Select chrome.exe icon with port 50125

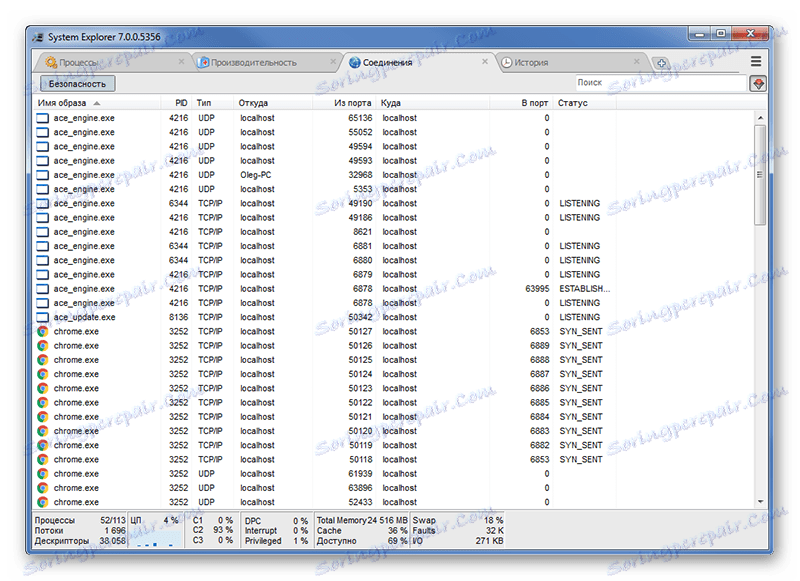click(43, 360)
